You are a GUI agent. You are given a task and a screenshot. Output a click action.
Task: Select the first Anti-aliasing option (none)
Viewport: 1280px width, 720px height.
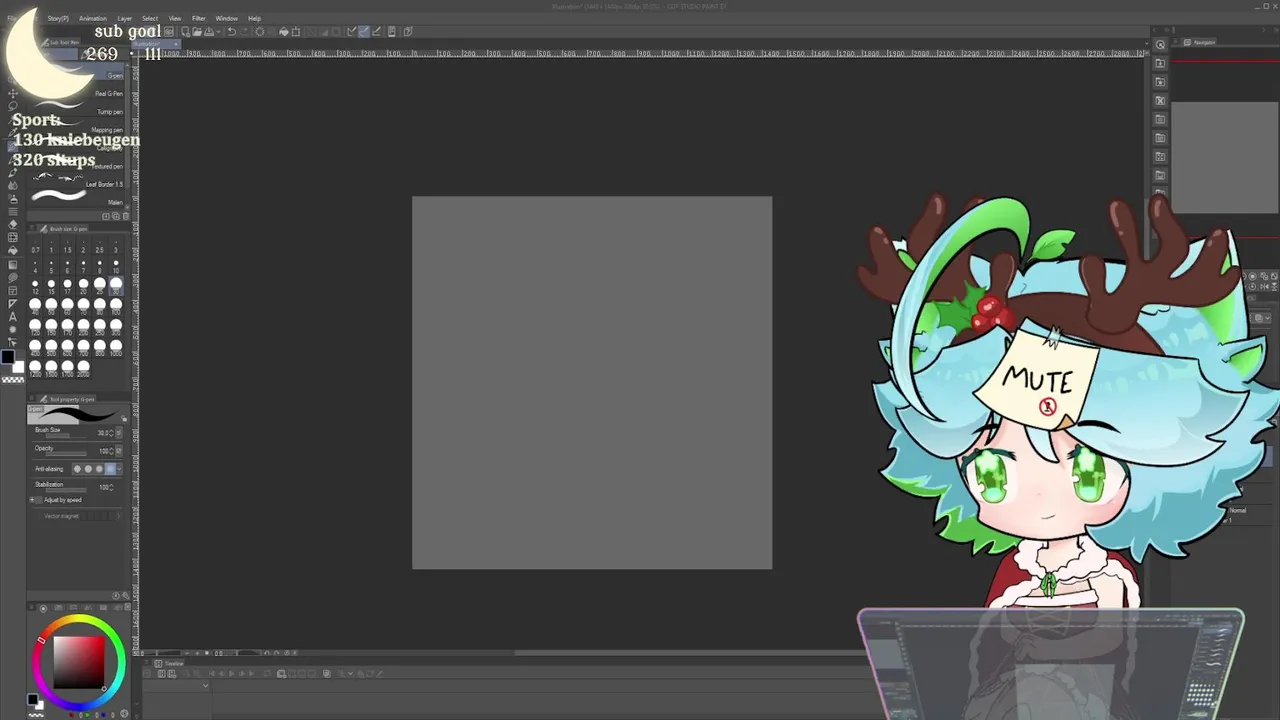[78, 469]
